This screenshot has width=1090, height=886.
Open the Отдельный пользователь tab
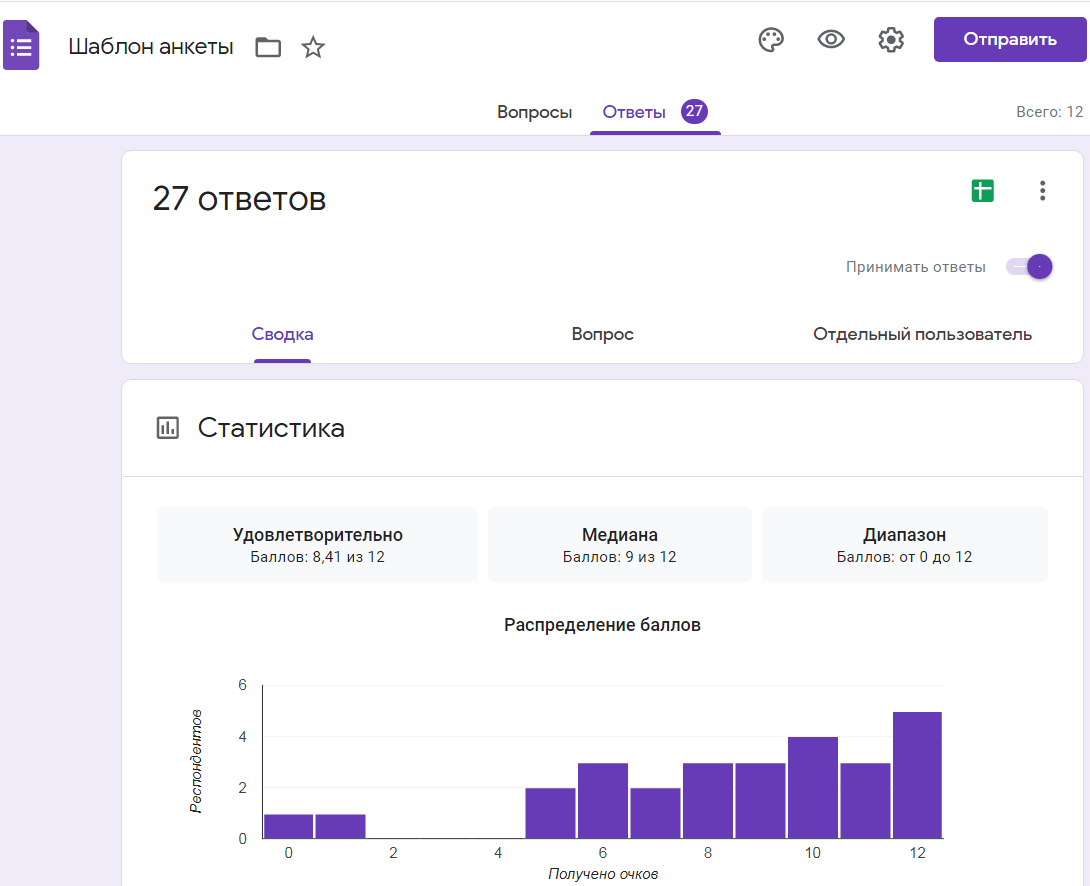coord(922,335)
